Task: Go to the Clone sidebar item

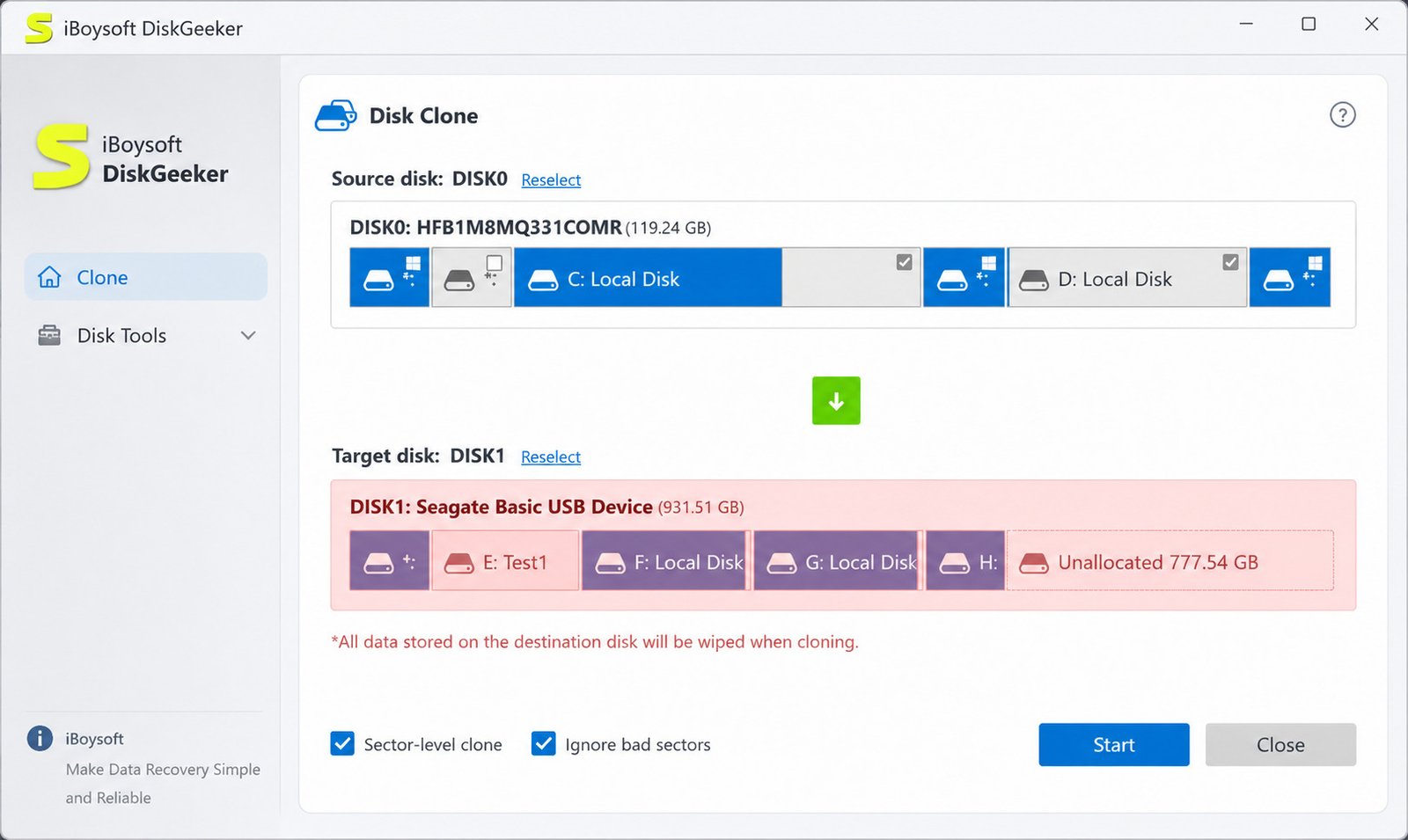Action: tap(146, 277)
